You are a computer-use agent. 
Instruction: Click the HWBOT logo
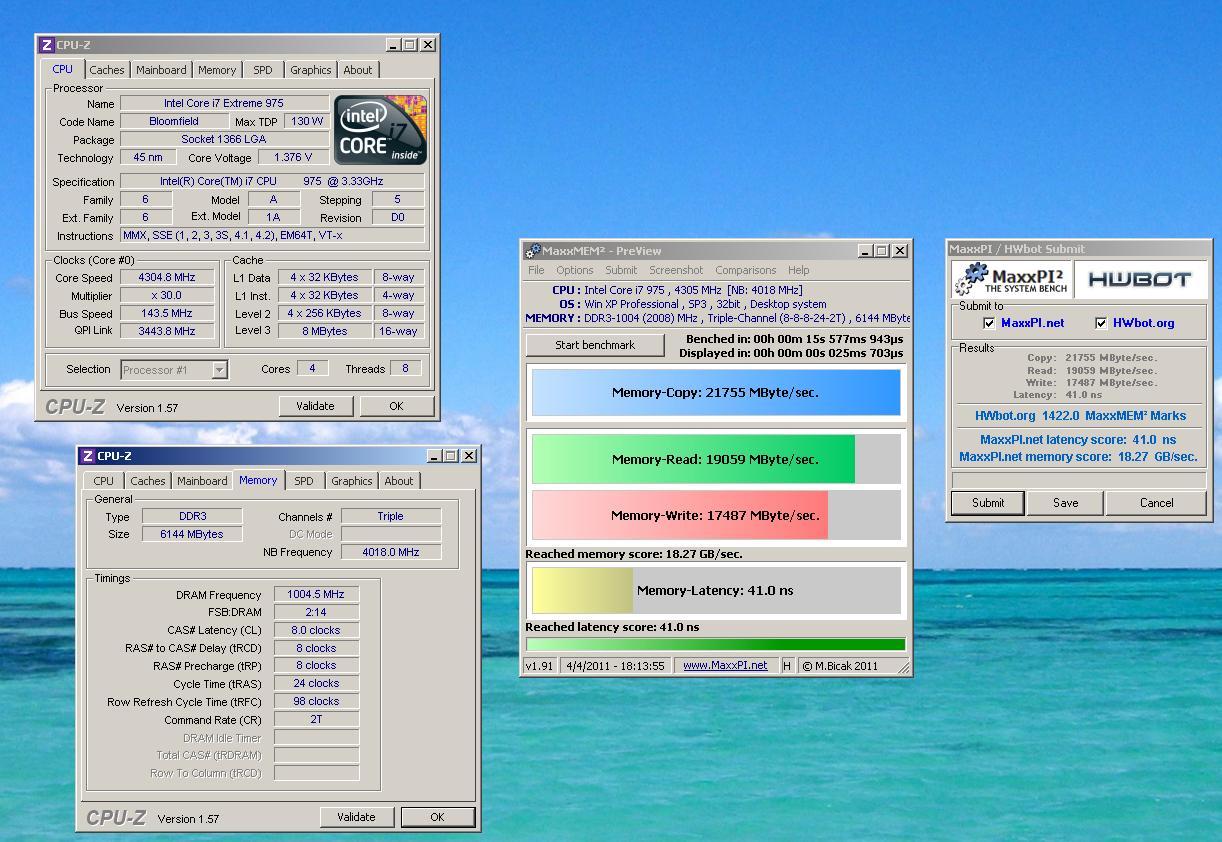pyautogui.click(x=1139, y=279)
